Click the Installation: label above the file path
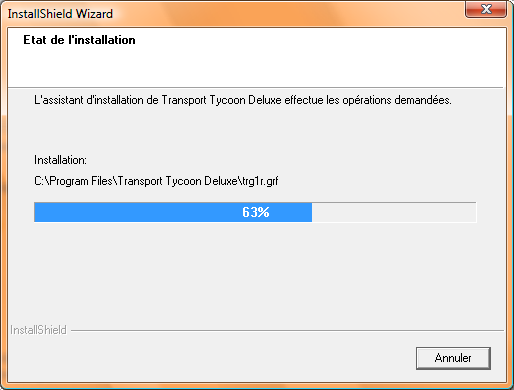 click(60, 160)
